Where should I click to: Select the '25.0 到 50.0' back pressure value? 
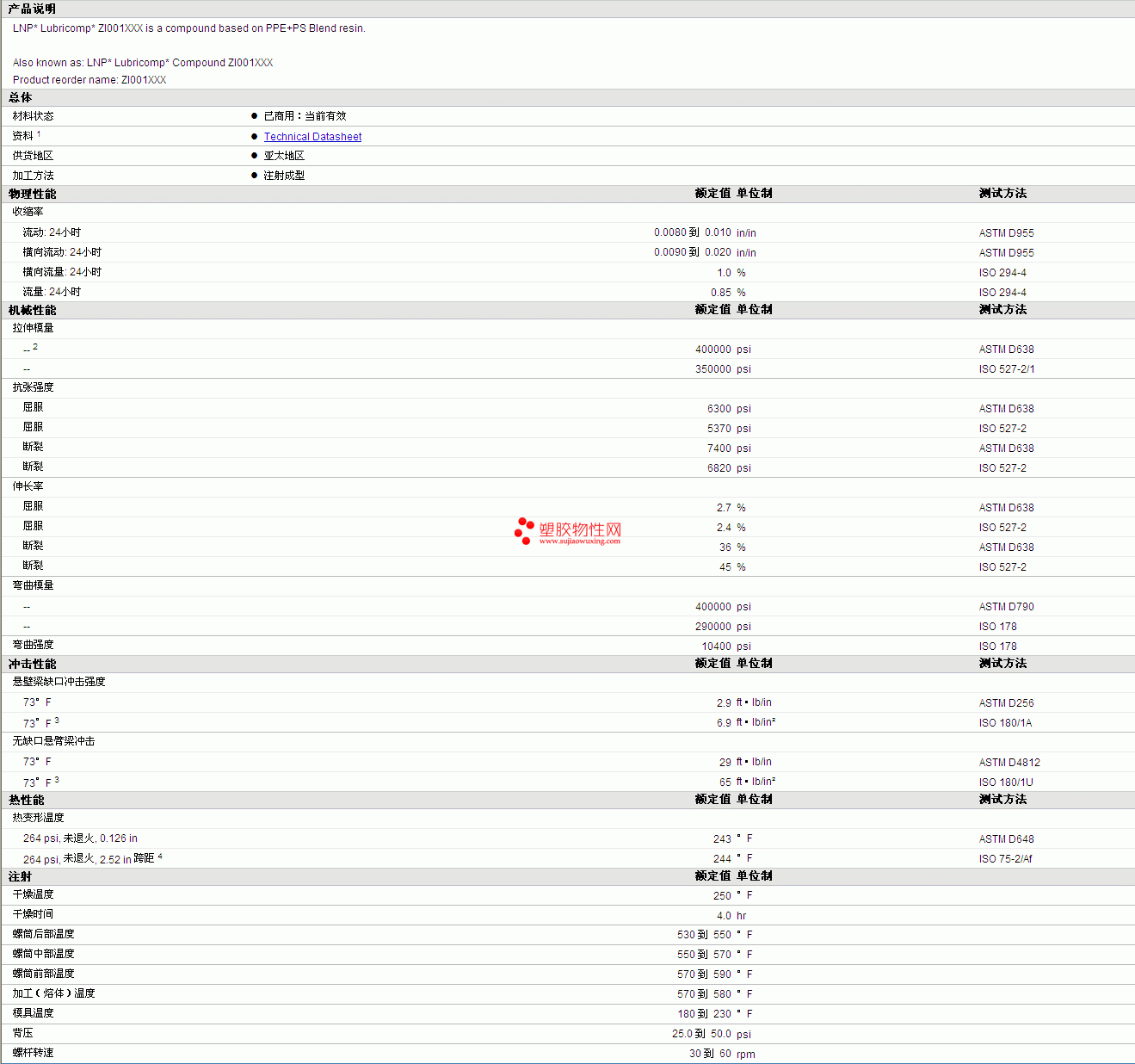[701, 1034]
